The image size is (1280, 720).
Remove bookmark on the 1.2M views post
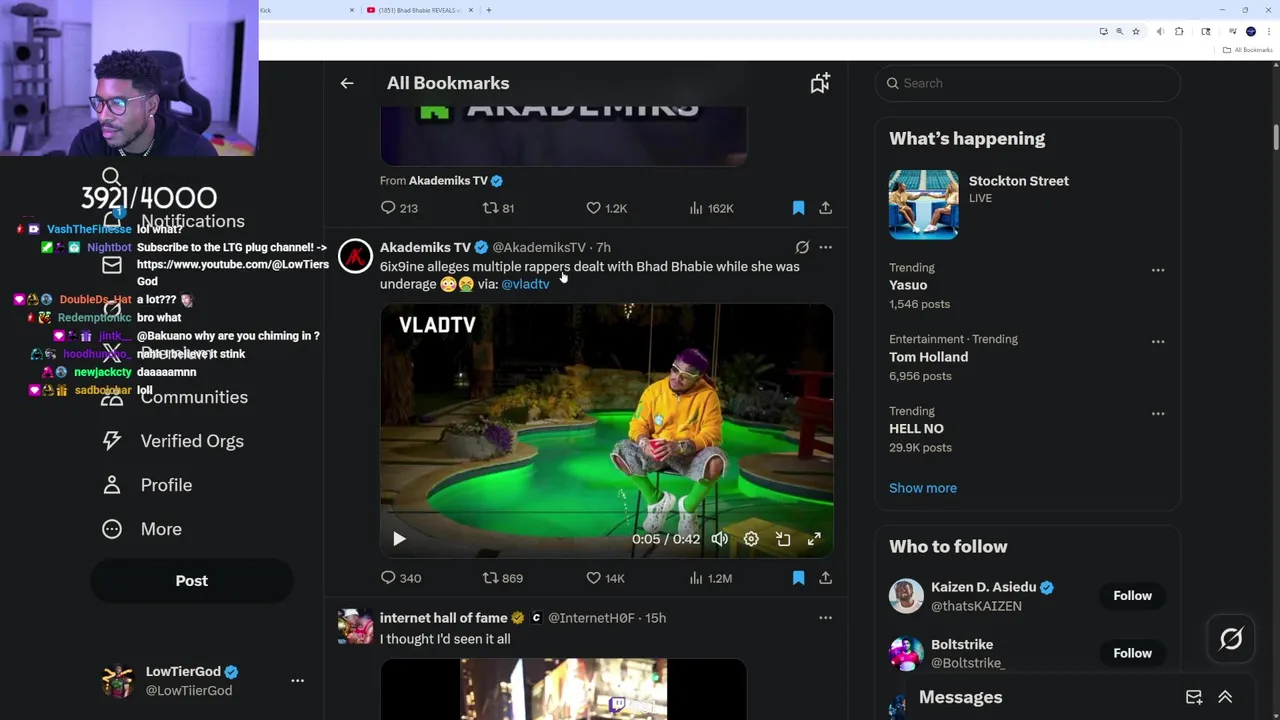798,578
